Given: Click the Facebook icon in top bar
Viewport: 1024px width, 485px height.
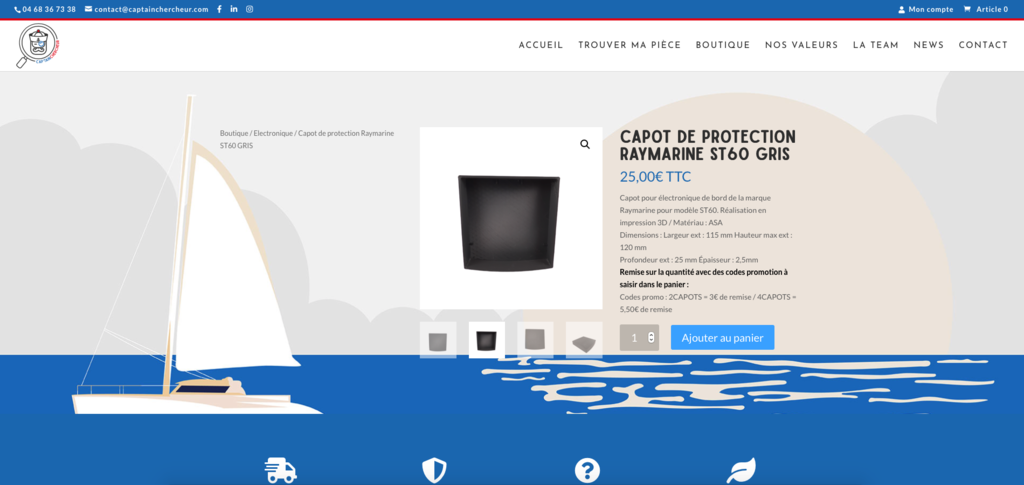Looking at the screenshot, I should click(219, 9).
